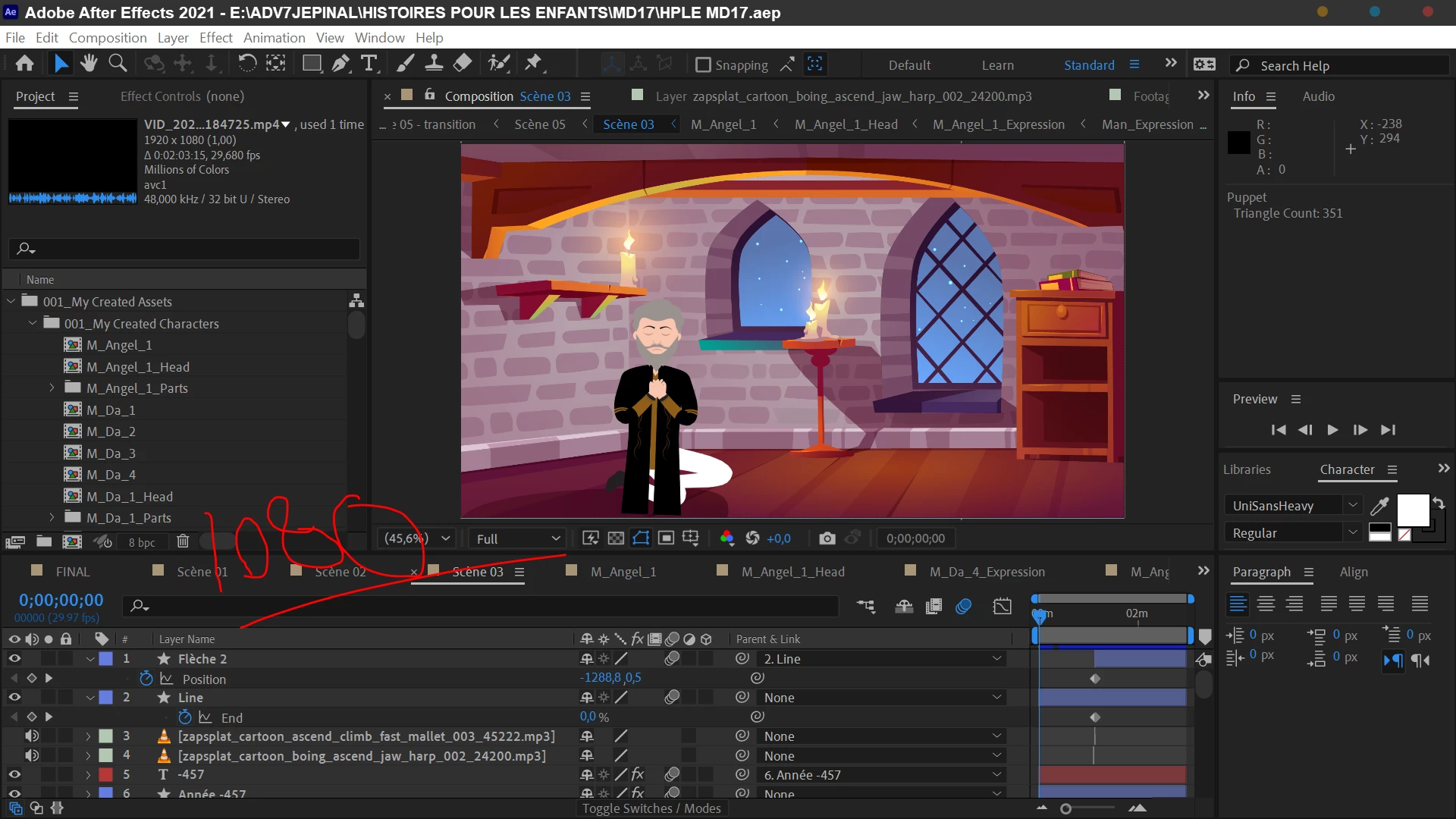Select the Puppet Pin tool
This screenshot has width=1456, height=819.
(534, 64)
